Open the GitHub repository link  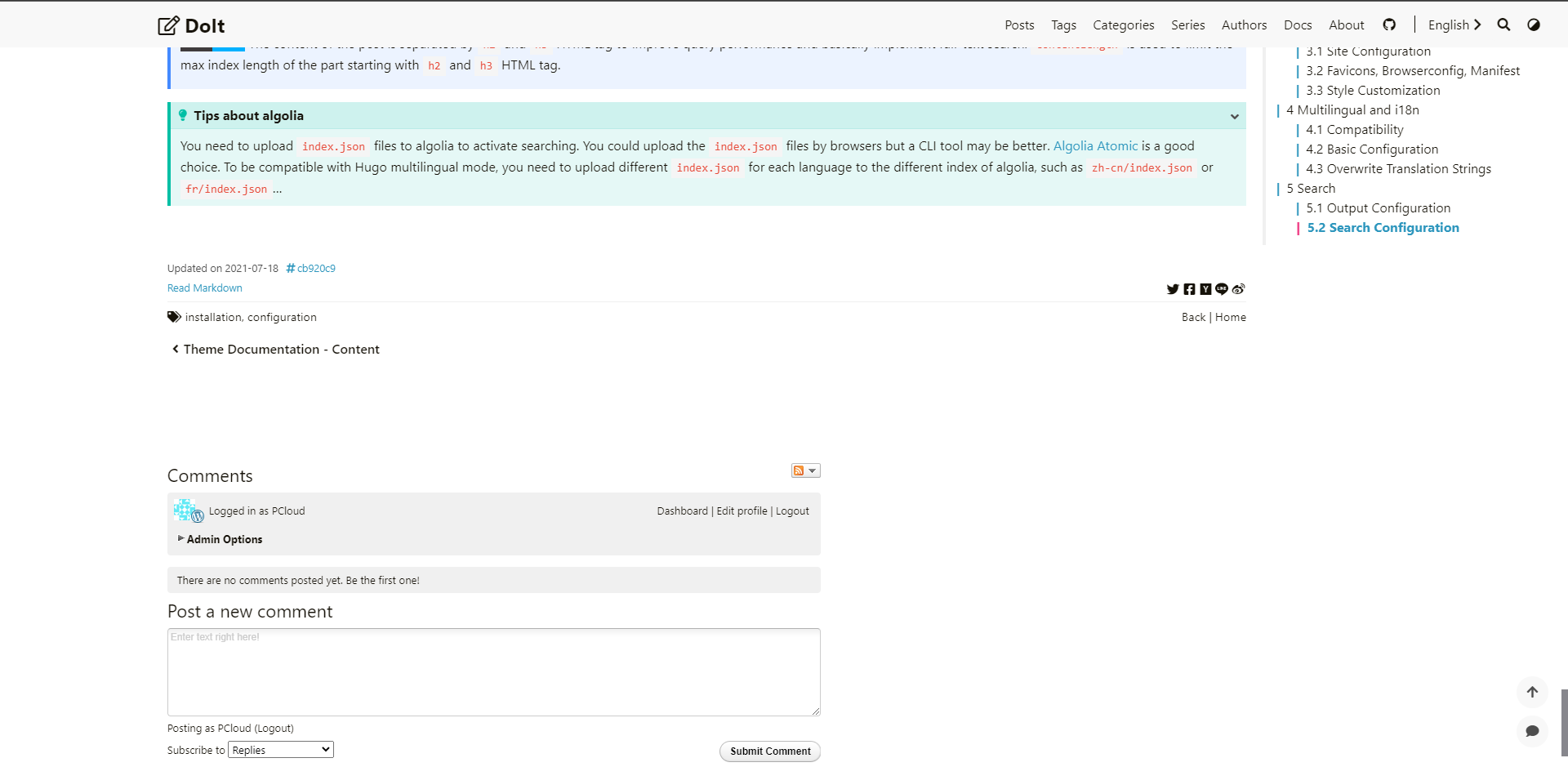pos(1389,25)
